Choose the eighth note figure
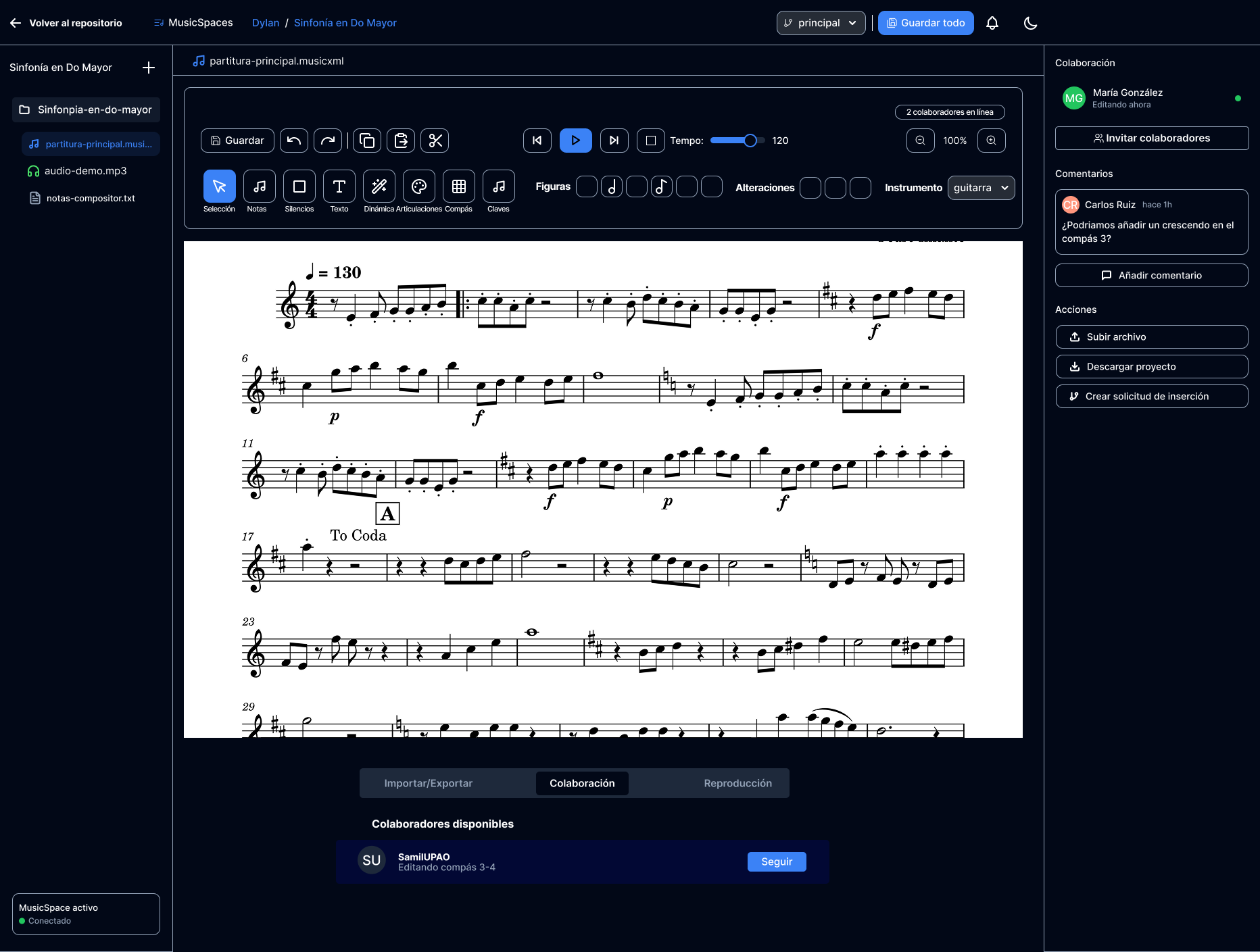This screenshot has width=1260, height=952. tap(662, 186)
